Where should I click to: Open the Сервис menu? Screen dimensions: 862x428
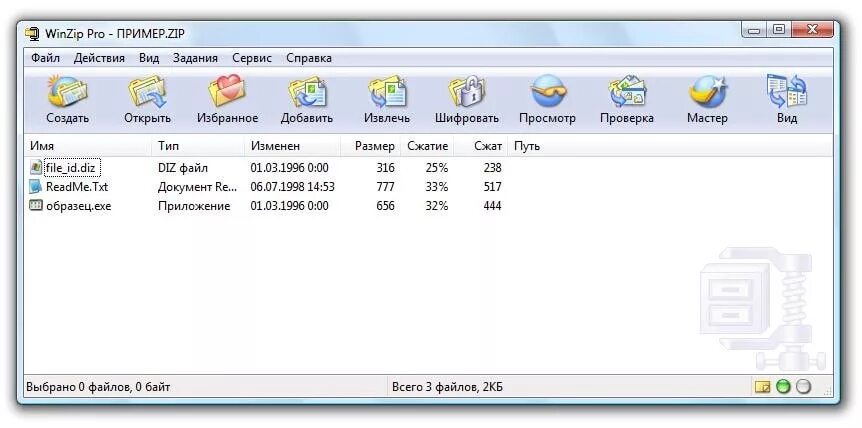click(252, 58)
